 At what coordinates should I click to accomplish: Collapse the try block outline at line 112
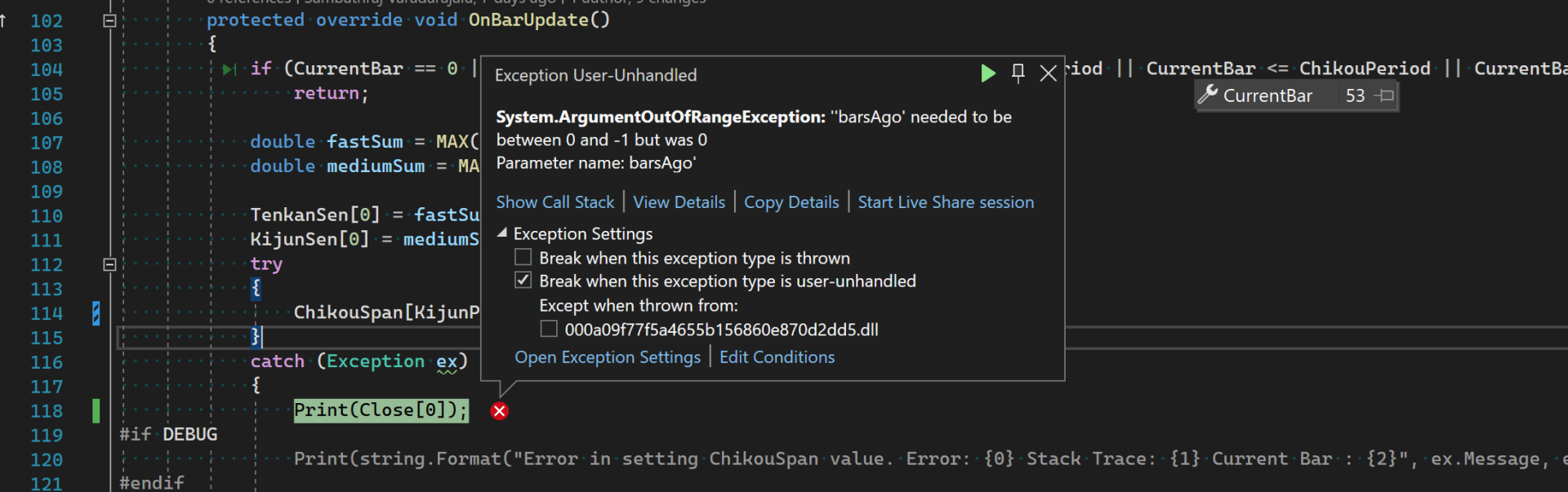tap(109, 264)
